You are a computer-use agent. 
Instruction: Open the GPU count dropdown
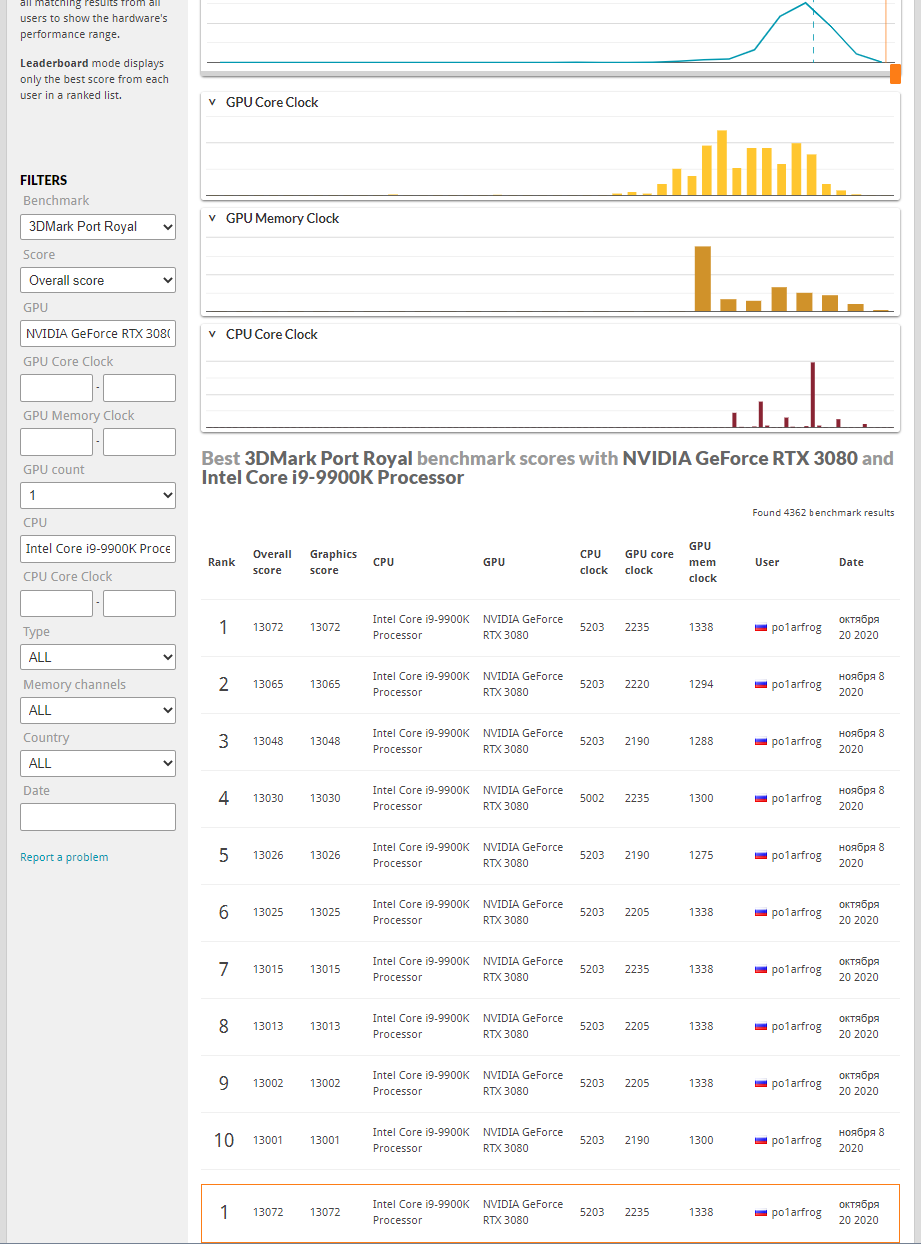coord(98,496)
